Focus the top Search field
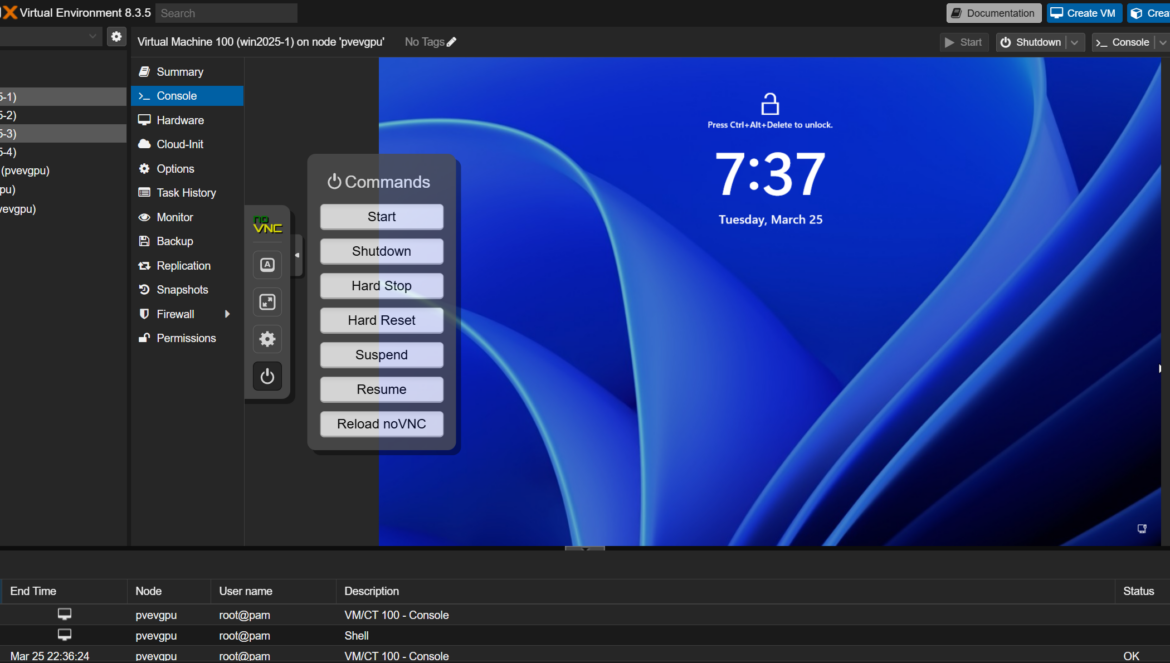 click(227, 13)
